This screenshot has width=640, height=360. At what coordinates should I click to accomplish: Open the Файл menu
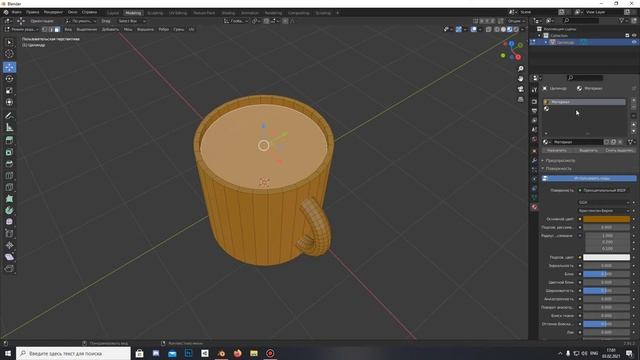click(x=17, y=12)
